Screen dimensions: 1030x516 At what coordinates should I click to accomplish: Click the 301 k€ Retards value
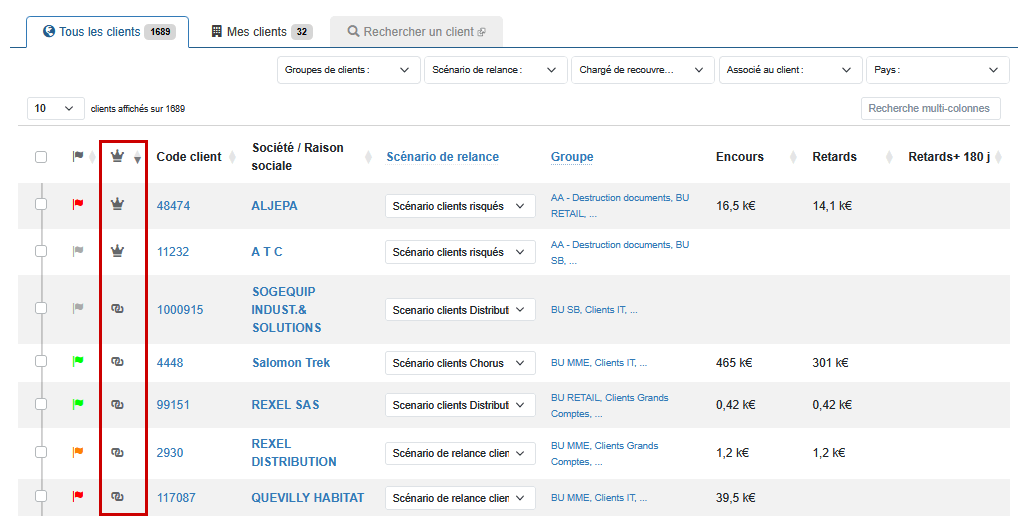pyautogui.click(x=830, y=362)
